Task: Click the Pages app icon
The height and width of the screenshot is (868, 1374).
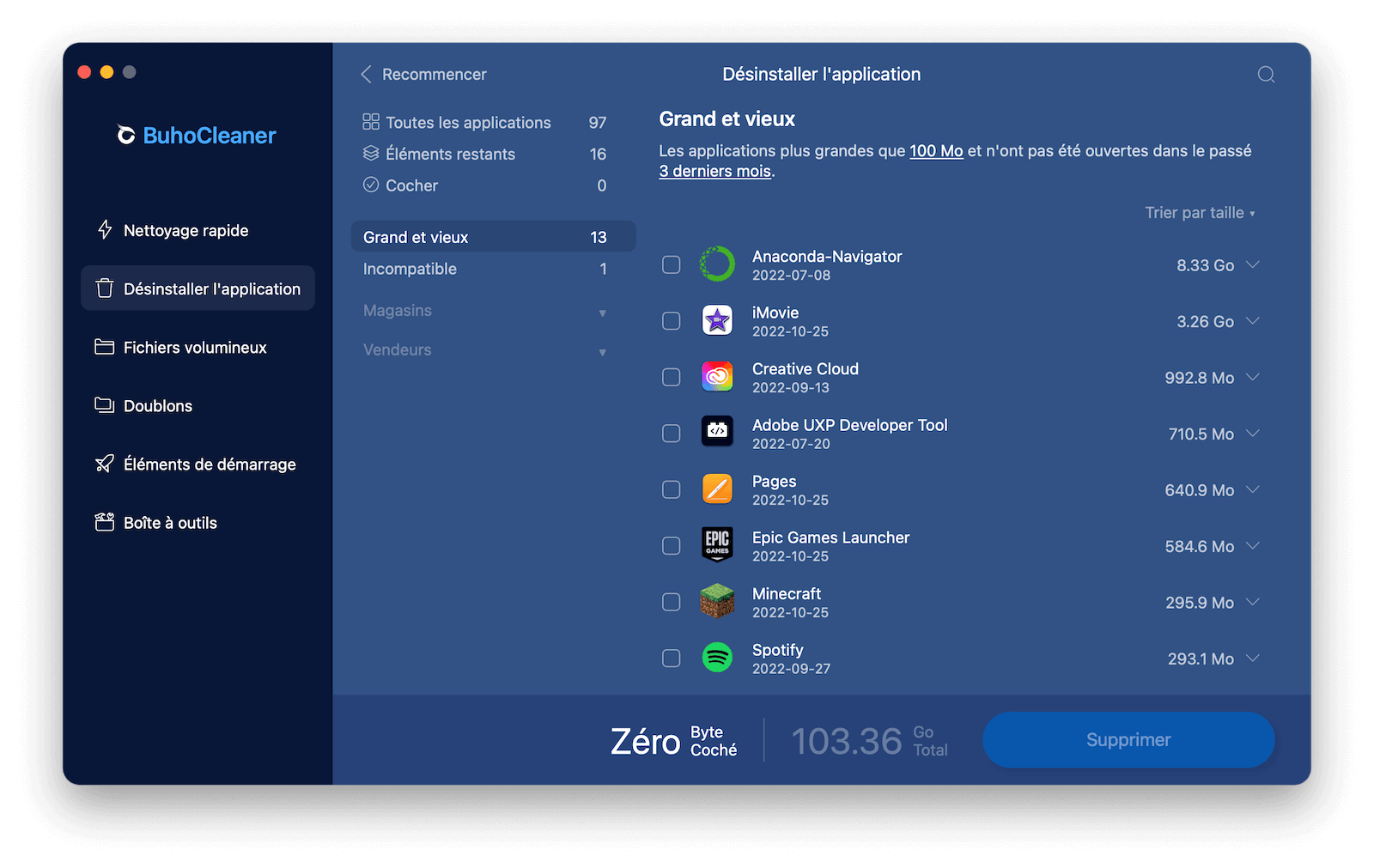Action: coord(717,489)
